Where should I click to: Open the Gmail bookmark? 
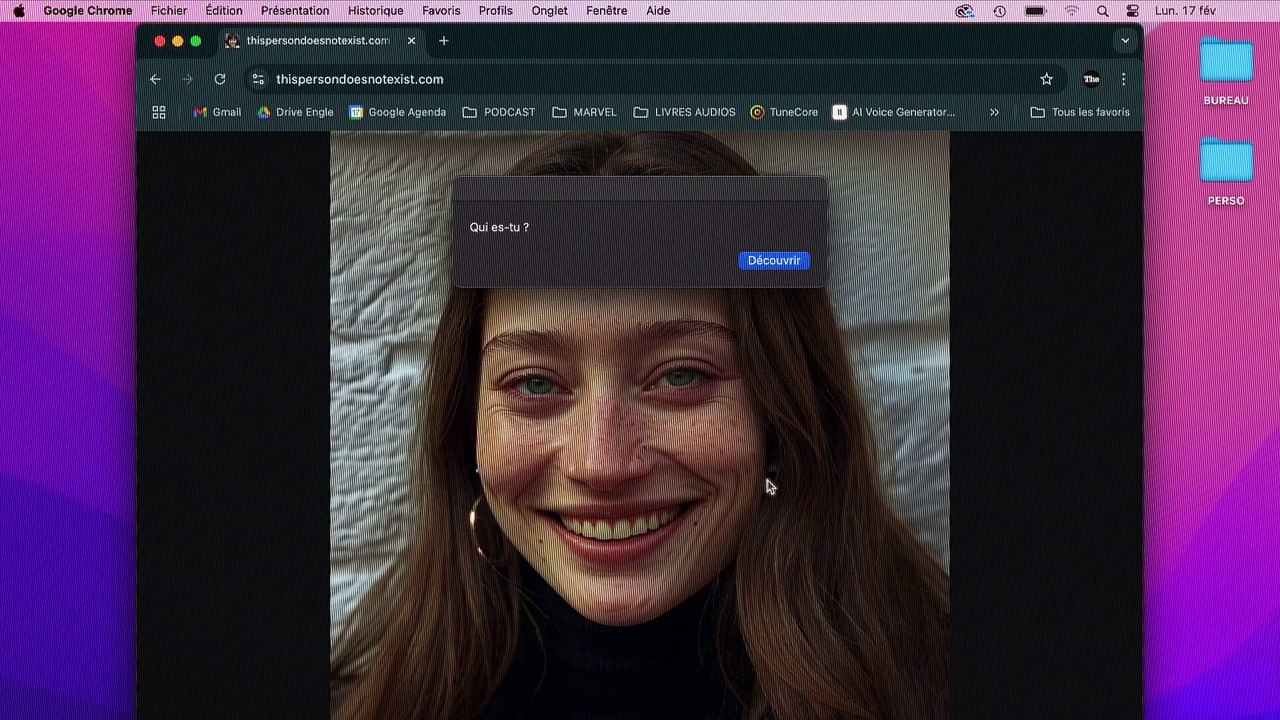217,112
